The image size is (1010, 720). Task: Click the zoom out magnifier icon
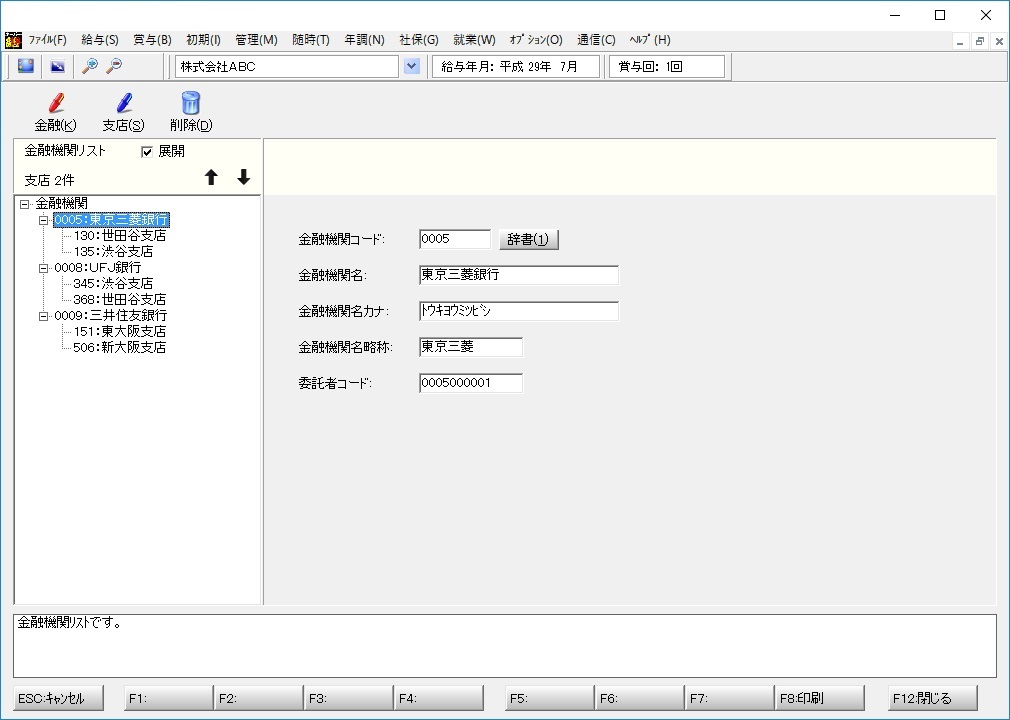click(x=114, y=66)
